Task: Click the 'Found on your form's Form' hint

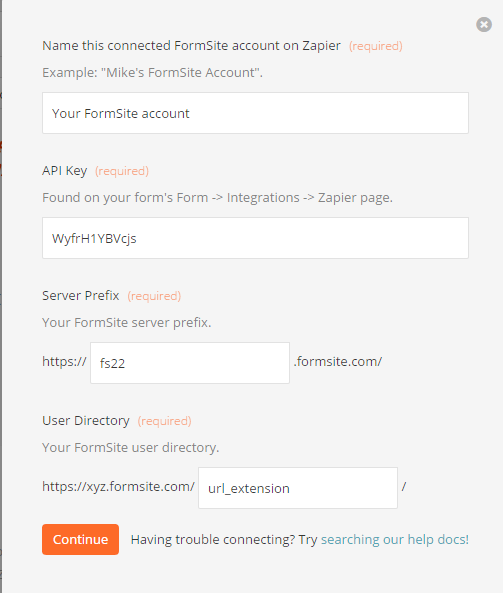Action: (x=217, y=197)
